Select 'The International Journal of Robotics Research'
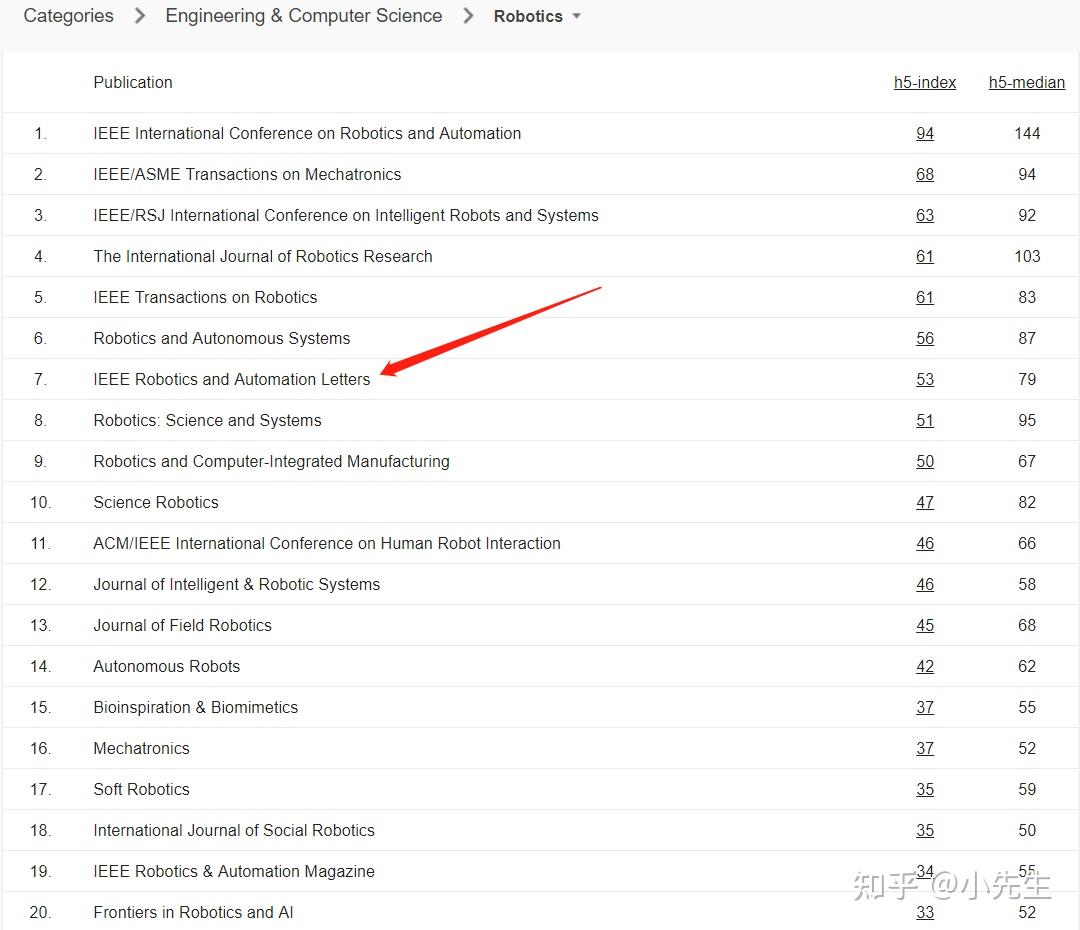The image size is (1080, 930). [x=263, y=256]
